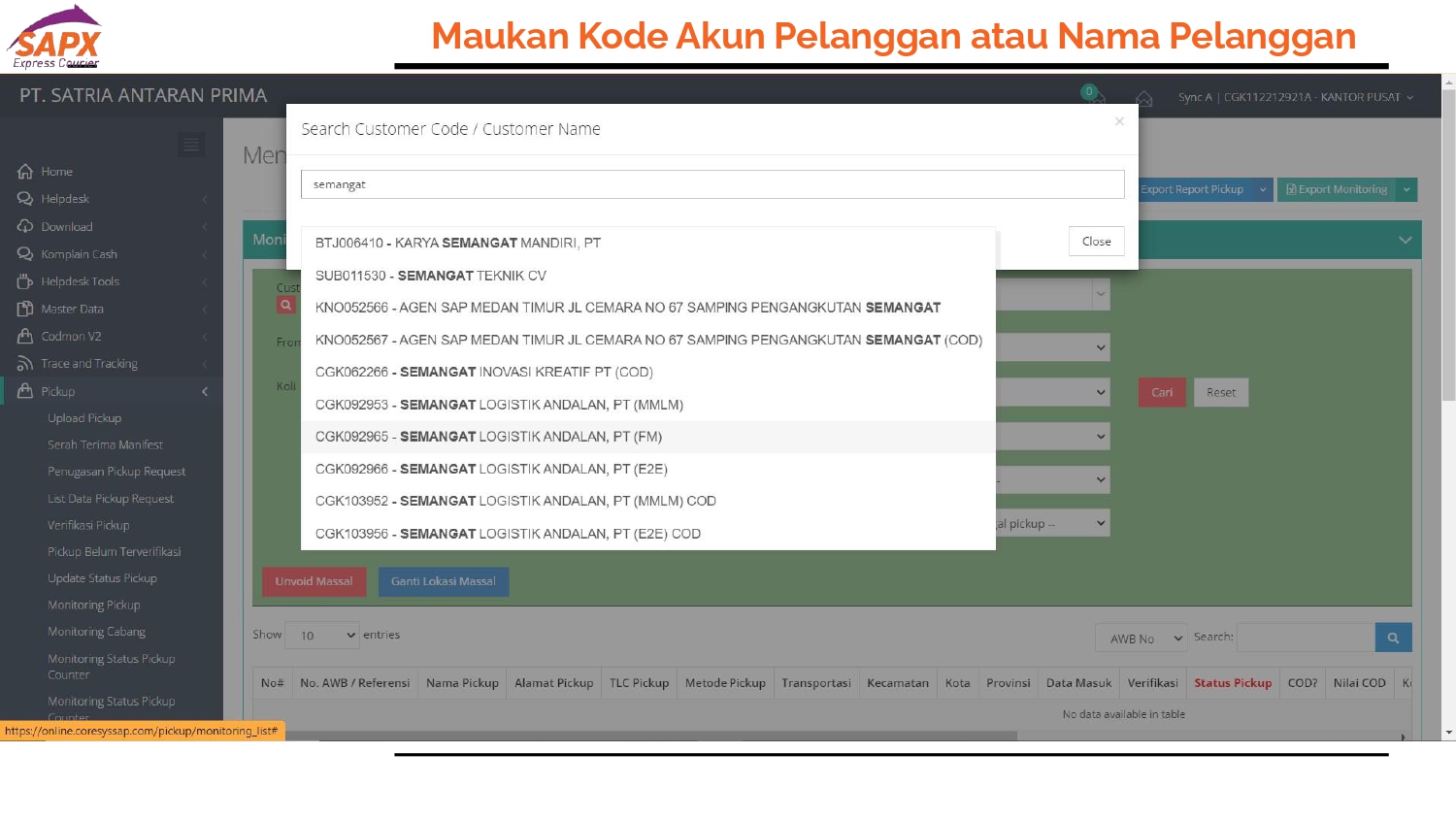
Task: Click the customer search text field
Action: click(x=712, y=184)
